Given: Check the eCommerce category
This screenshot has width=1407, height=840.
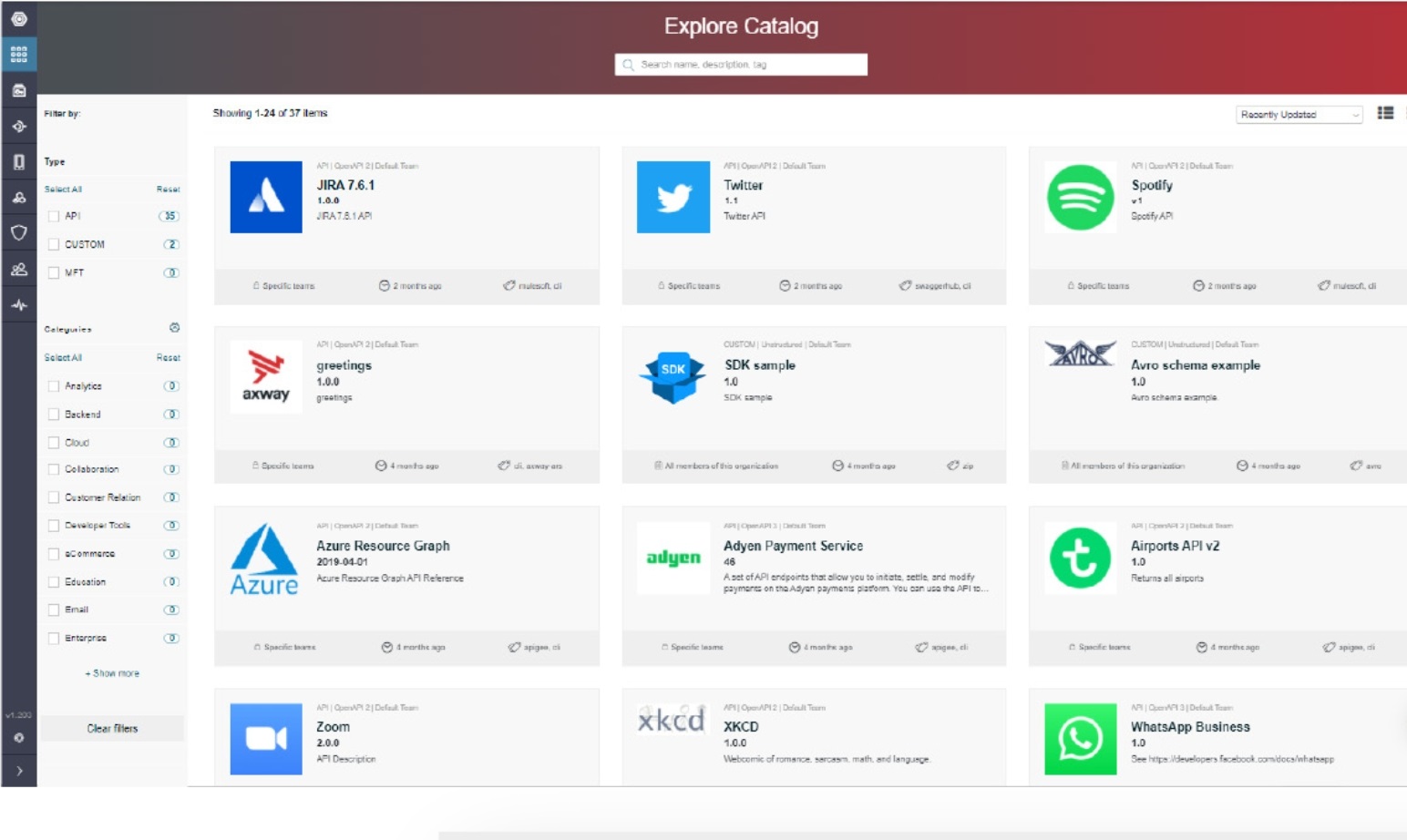Looking at the screenshot, I should coord(54,554).
